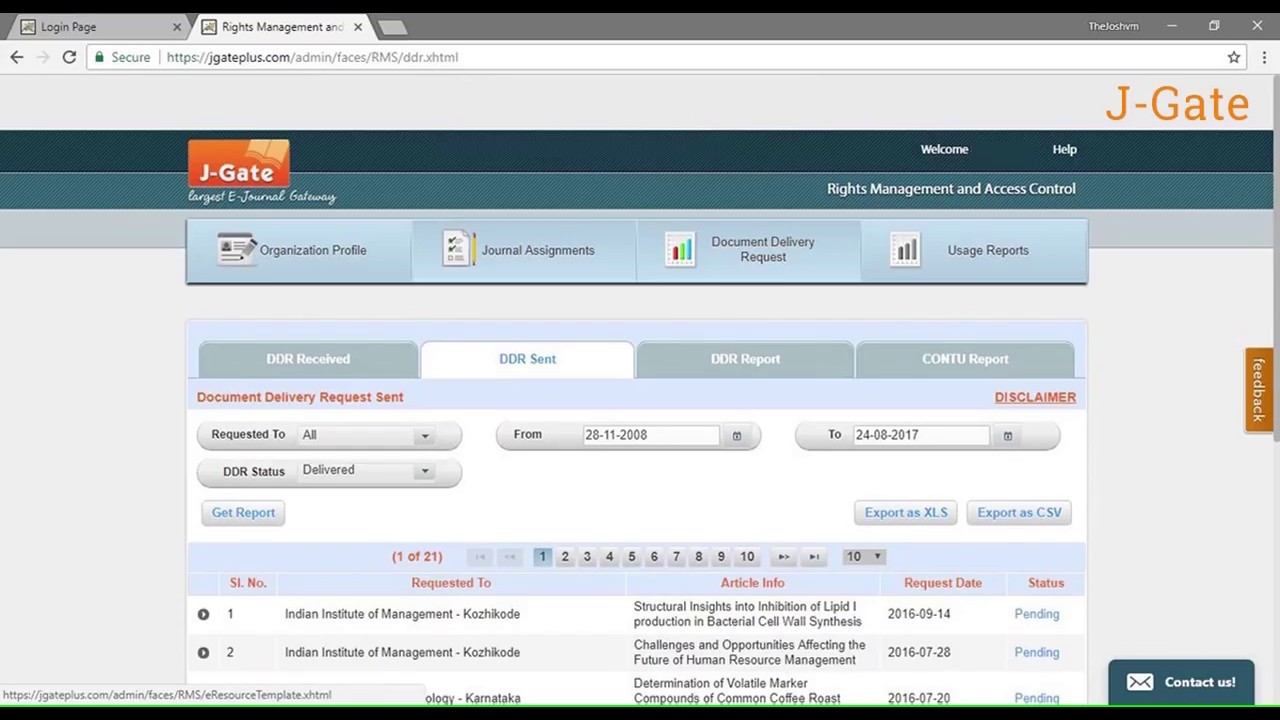Click the J-Gate logo
Viewport: 1280px width, 720px height.
pyautogui.click(x=239, y=171)
